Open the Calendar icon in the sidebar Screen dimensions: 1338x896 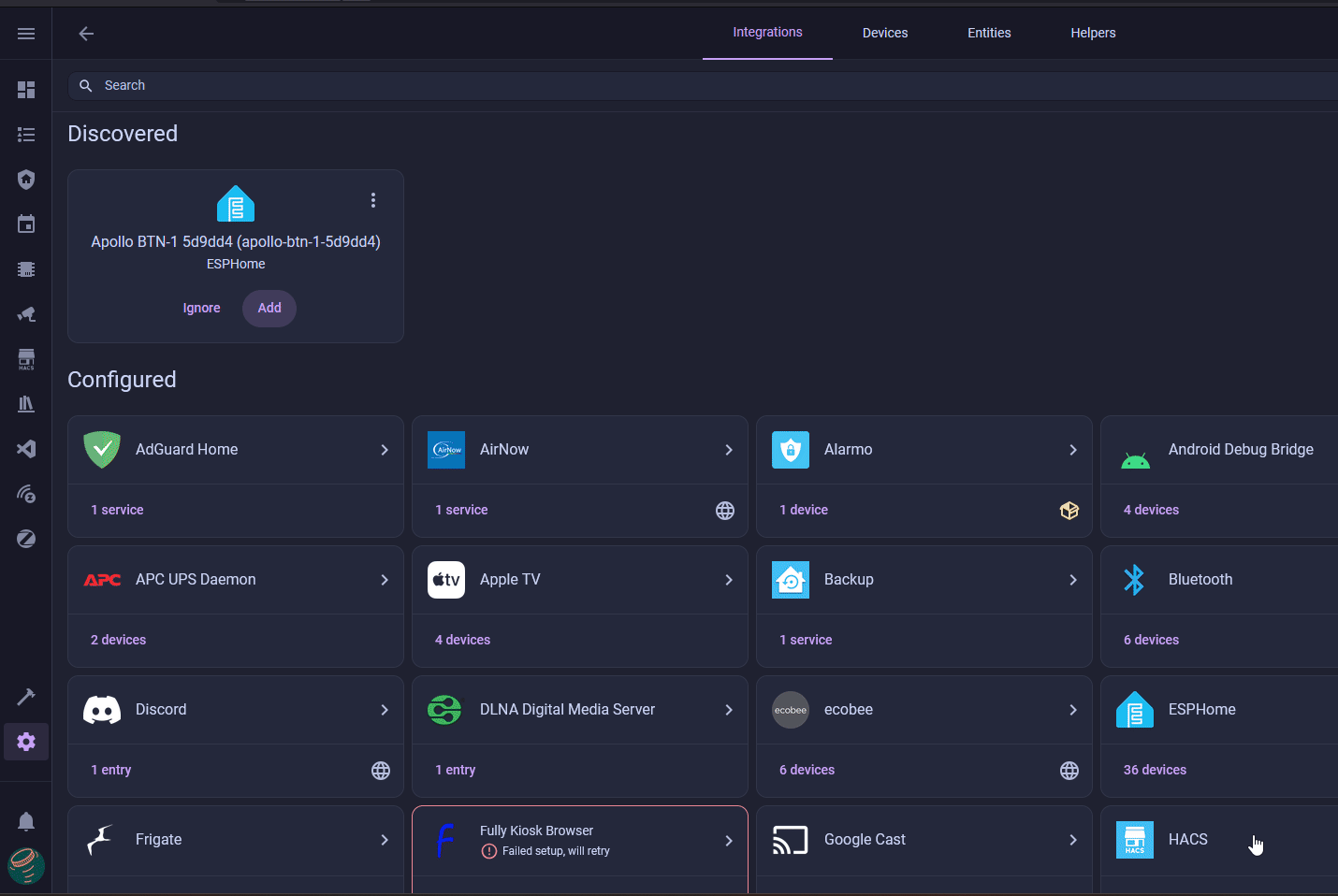pos(26,224)
